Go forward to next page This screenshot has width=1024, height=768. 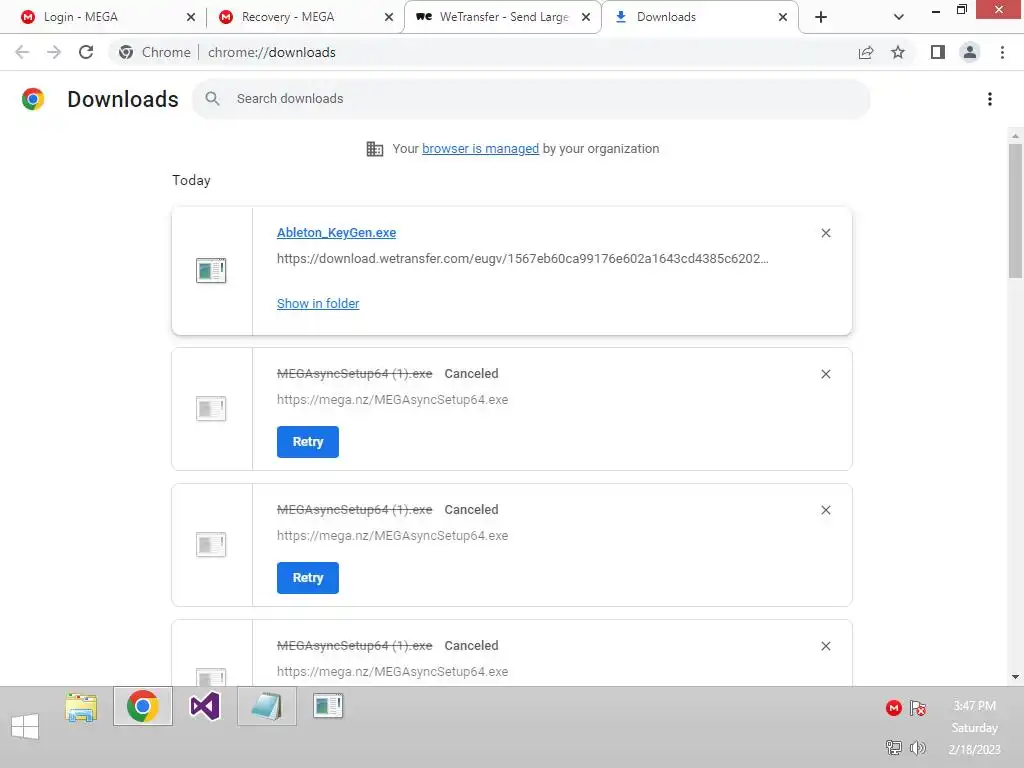click(x=54, y=52)
